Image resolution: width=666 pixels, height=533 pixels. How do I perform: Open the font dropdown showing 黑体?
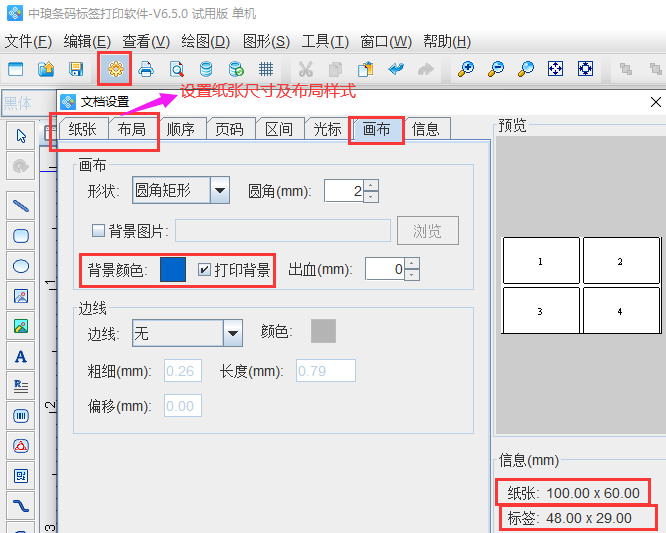[x=28, y=103]
